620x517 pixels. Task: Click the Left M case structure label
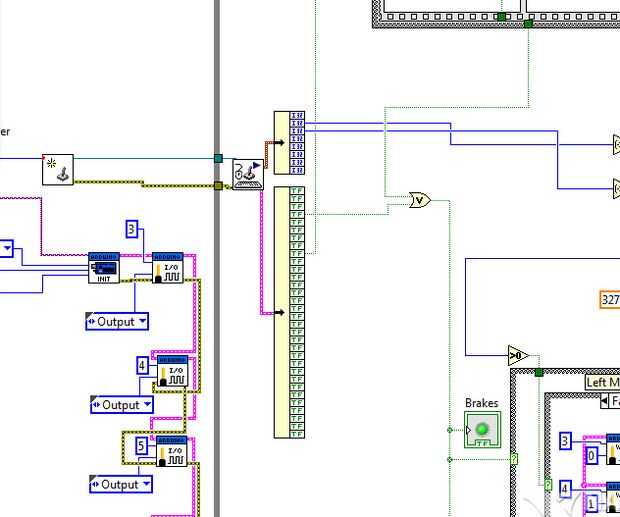coord(603,382)
